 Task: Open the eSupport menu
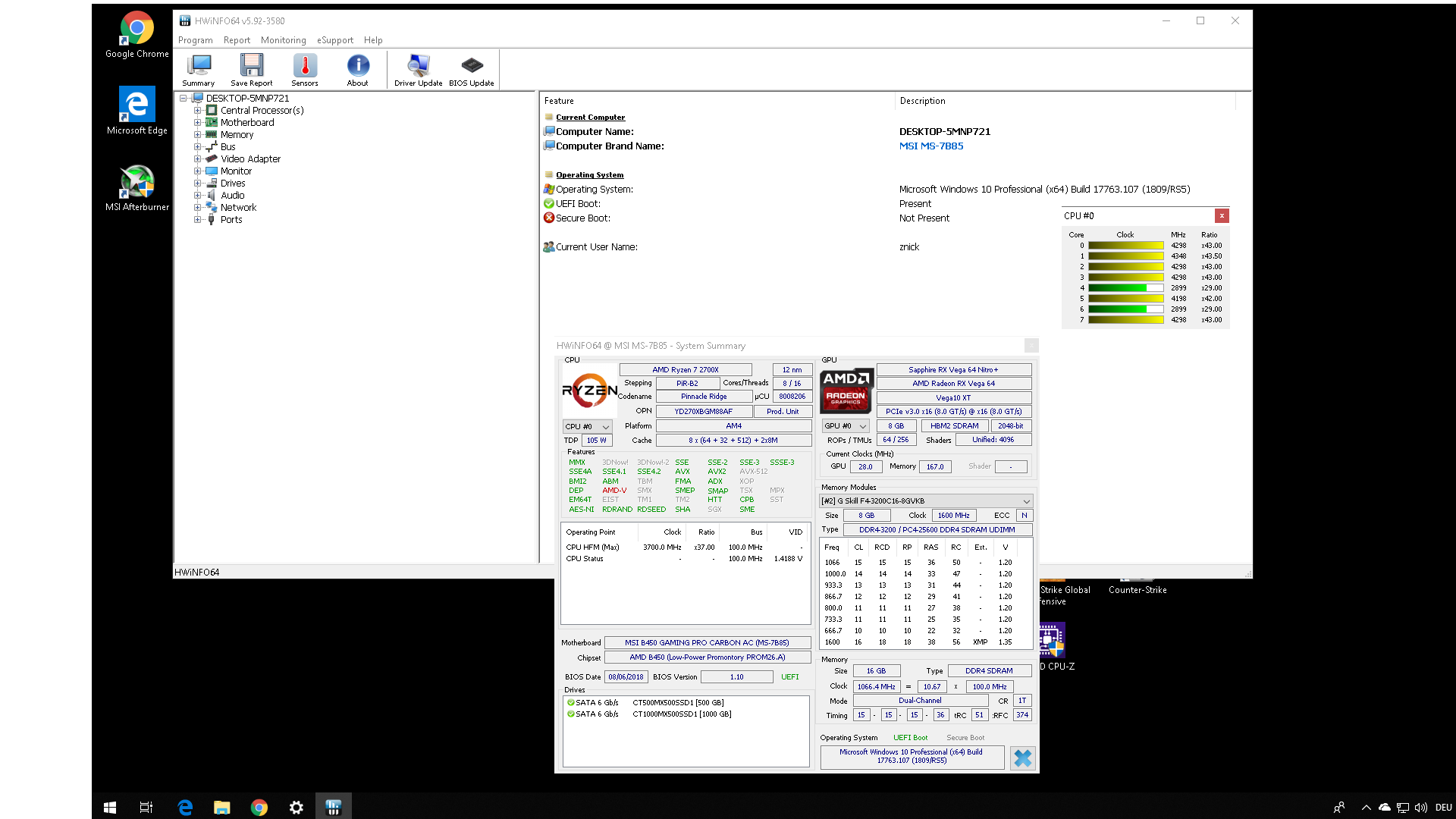click(335, 40)
